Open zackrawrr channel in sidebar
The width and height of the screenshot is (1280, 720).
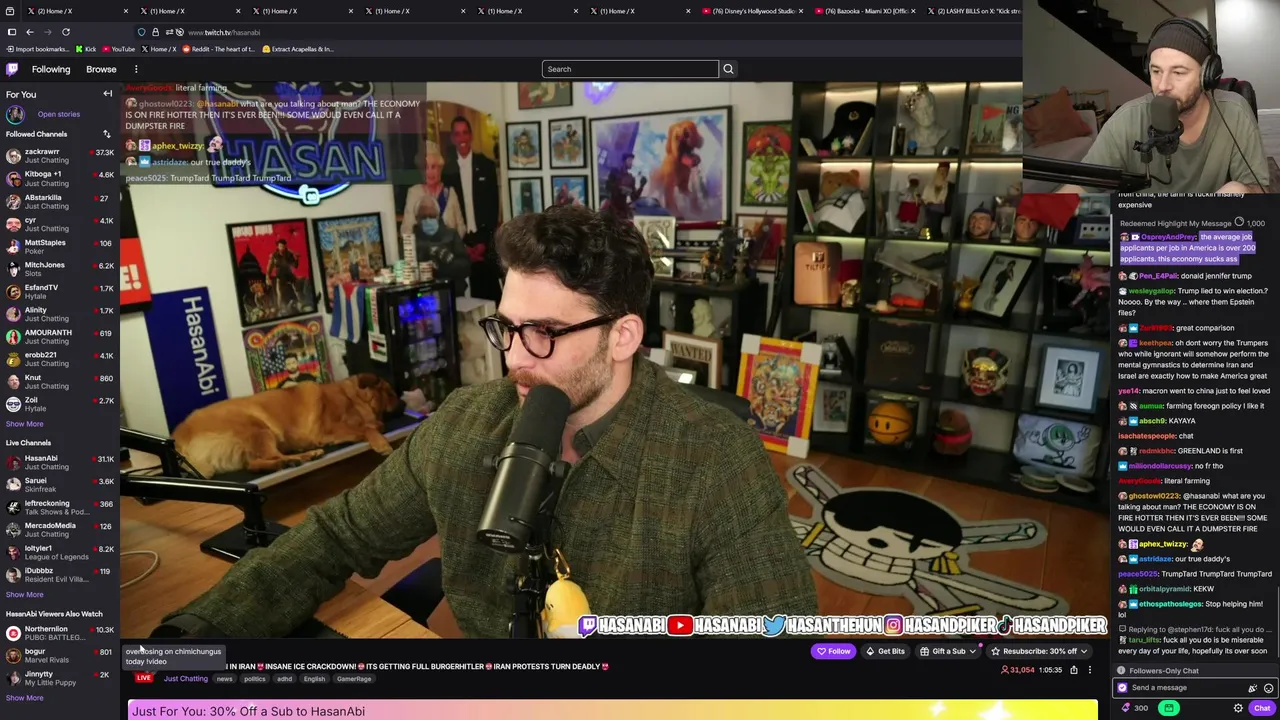[x=60, y=156]
